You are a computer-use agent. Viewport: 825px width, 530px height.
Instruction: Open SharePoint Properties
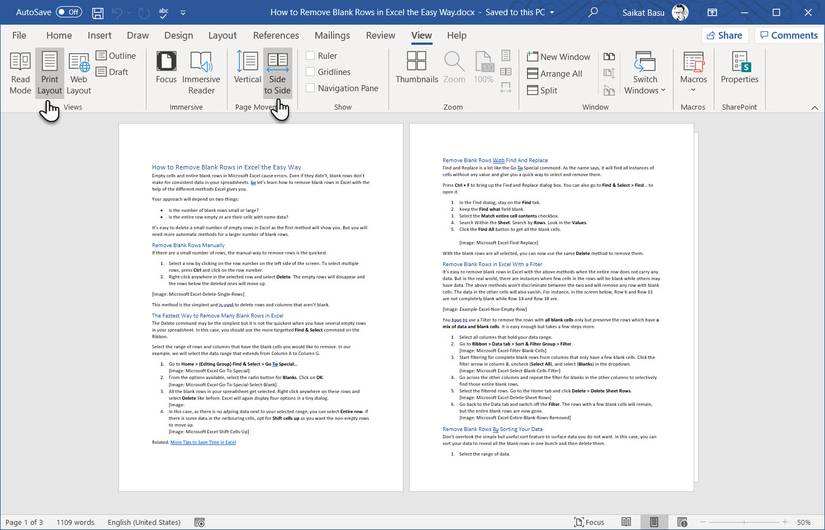coord(739,67)
